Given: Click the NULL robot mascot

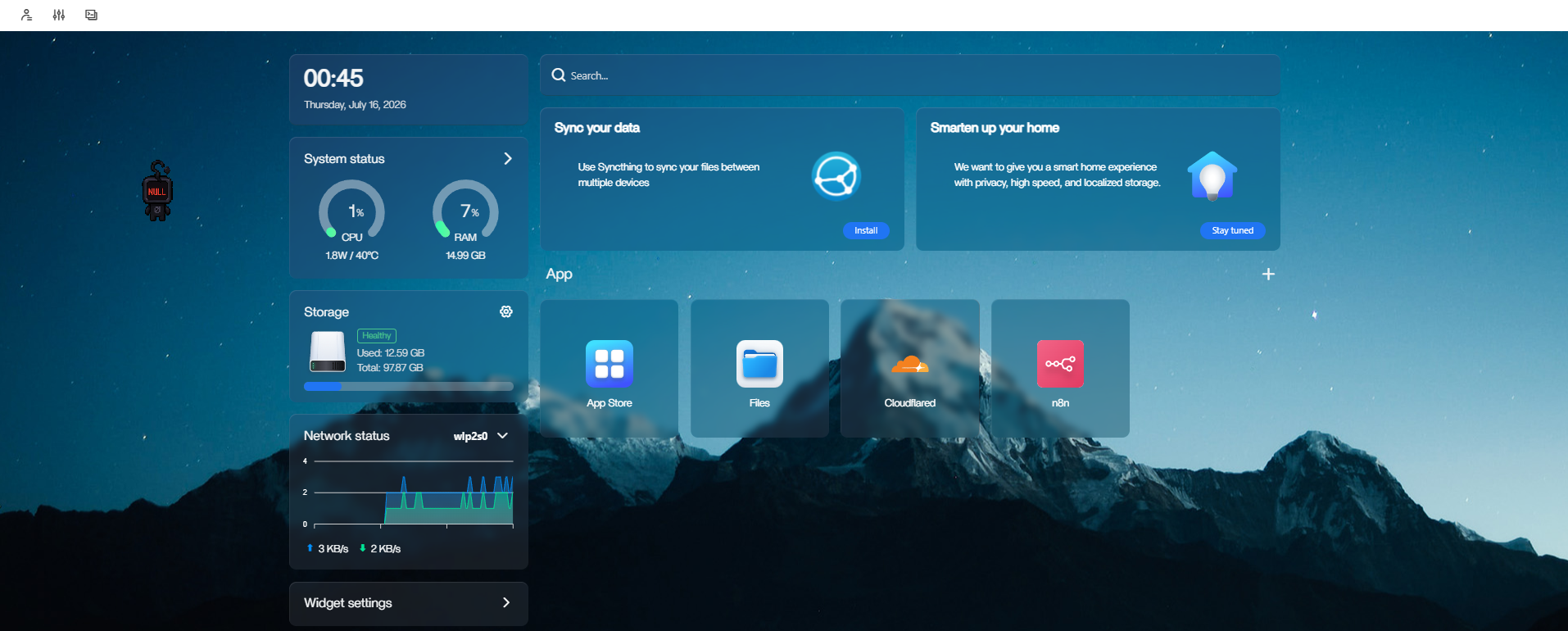Looking at the screenshot, I should click(x=157, y=191).
